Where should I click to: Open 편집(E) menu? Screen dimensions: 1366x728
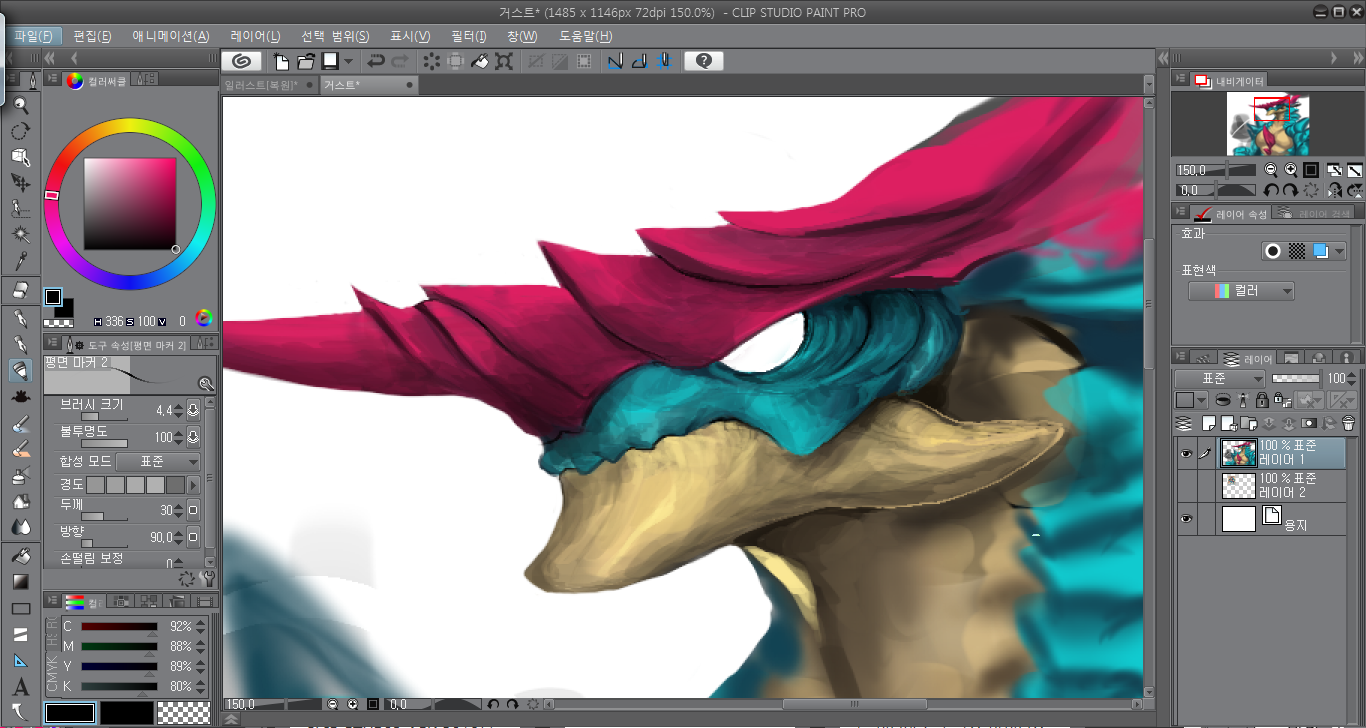92,36
